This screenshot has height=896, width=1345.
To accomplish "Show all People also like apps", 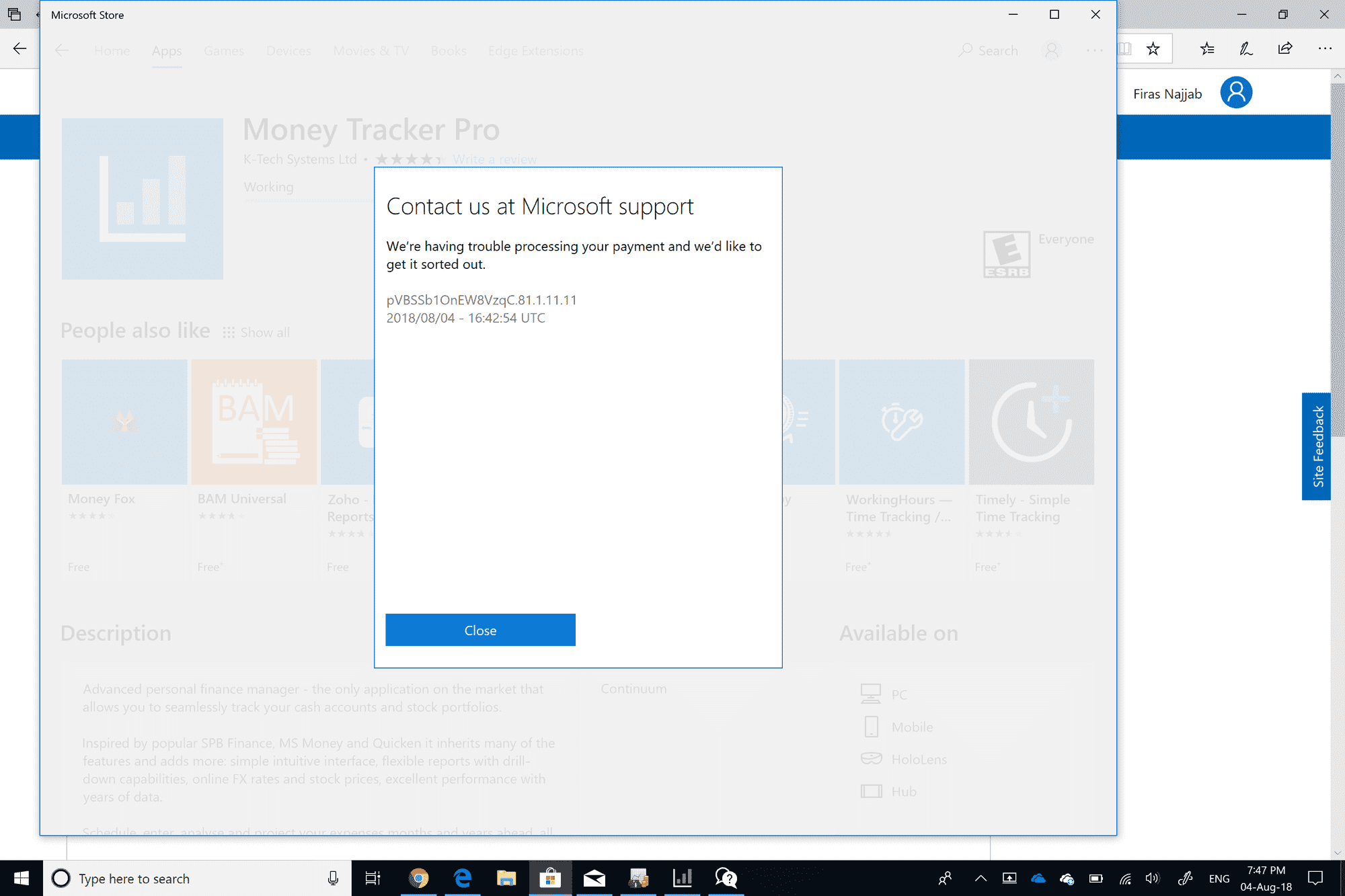I will pos(256,333).
